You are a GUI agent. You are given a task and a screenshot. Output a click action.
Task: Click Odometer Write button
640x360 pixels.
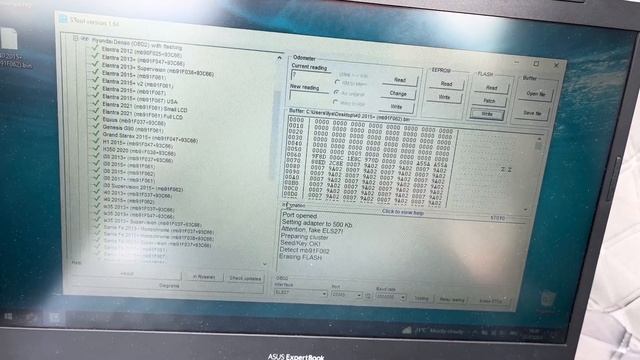[396, 107]
